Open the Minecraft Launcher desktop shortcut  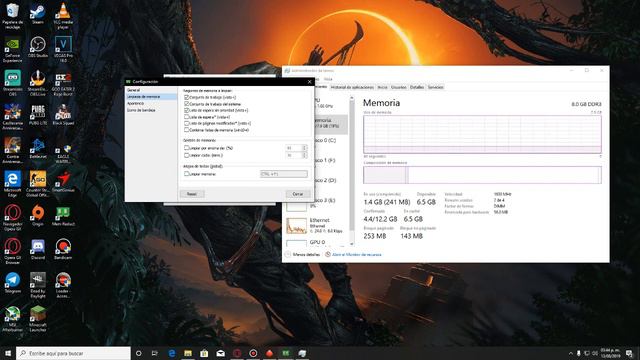38,318
